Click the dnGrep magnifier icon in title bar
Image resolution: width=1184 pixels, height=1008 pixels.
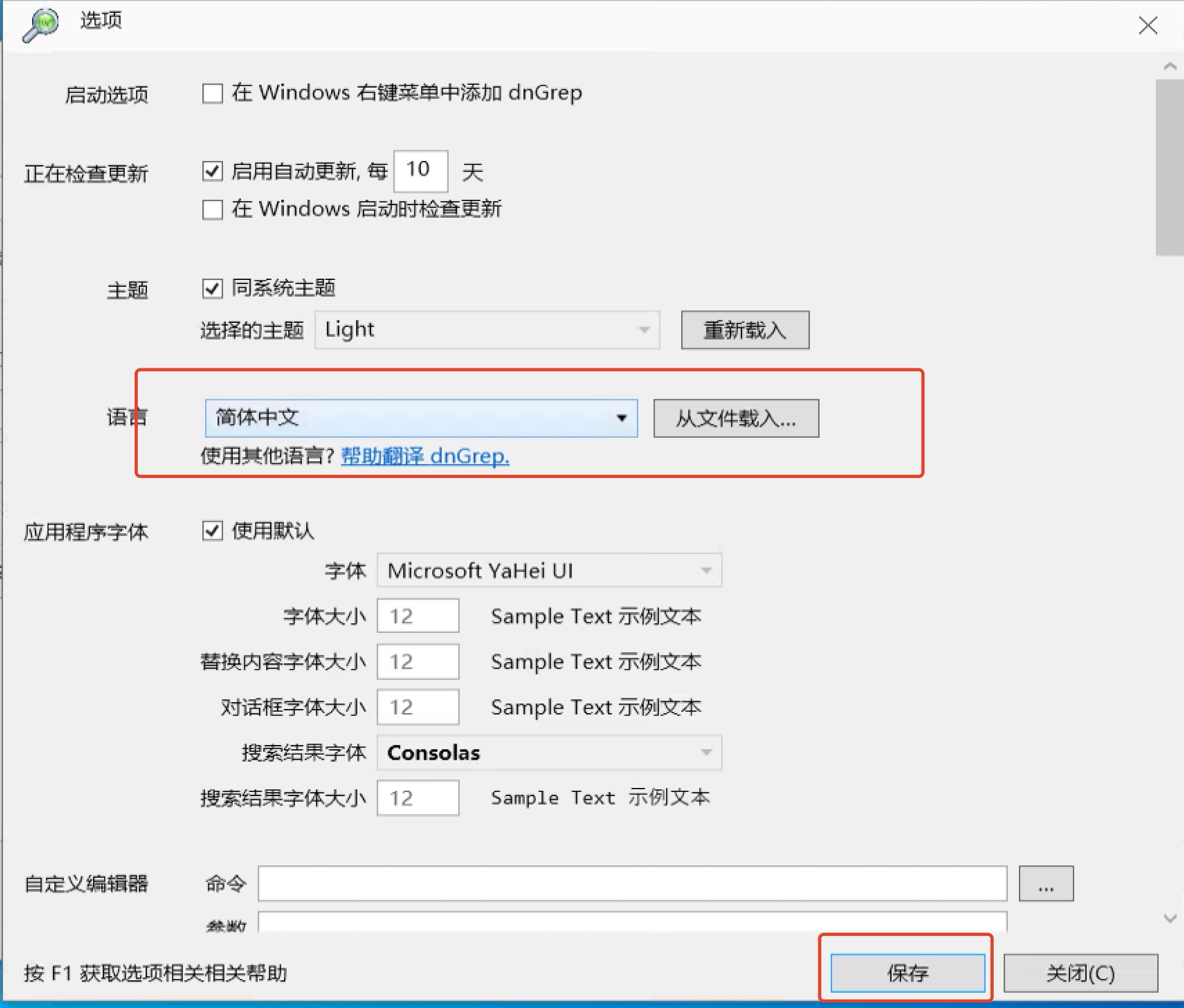click(39, 24)
